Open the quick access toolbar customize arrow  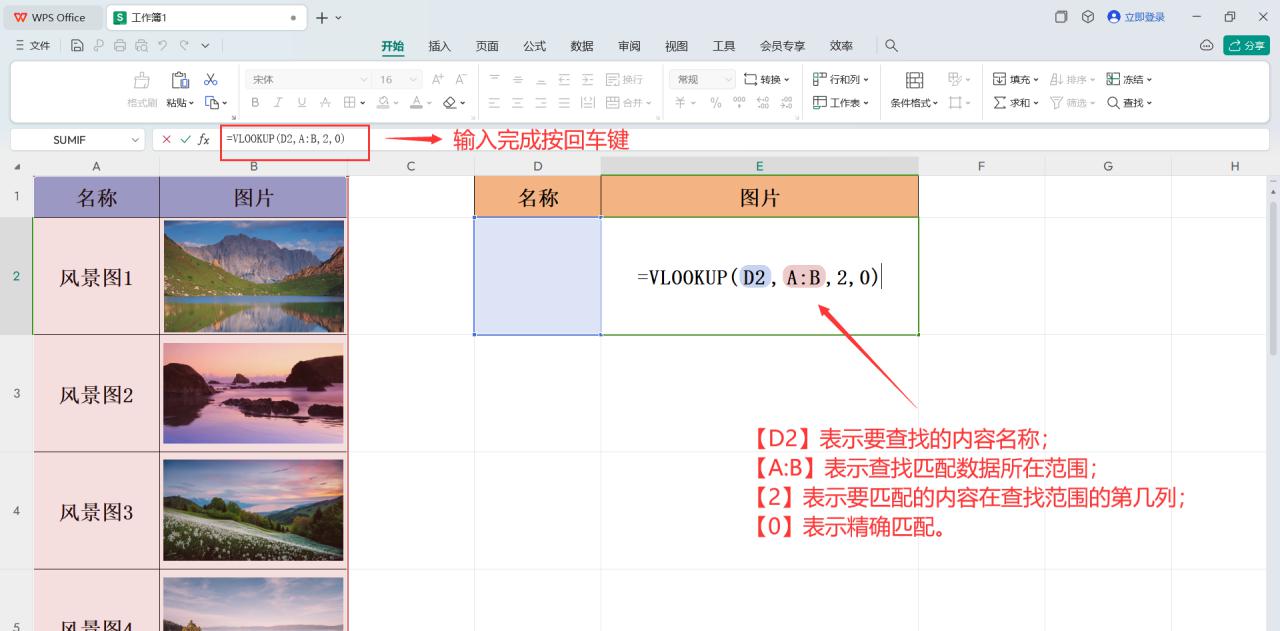(x=205, y=46)
